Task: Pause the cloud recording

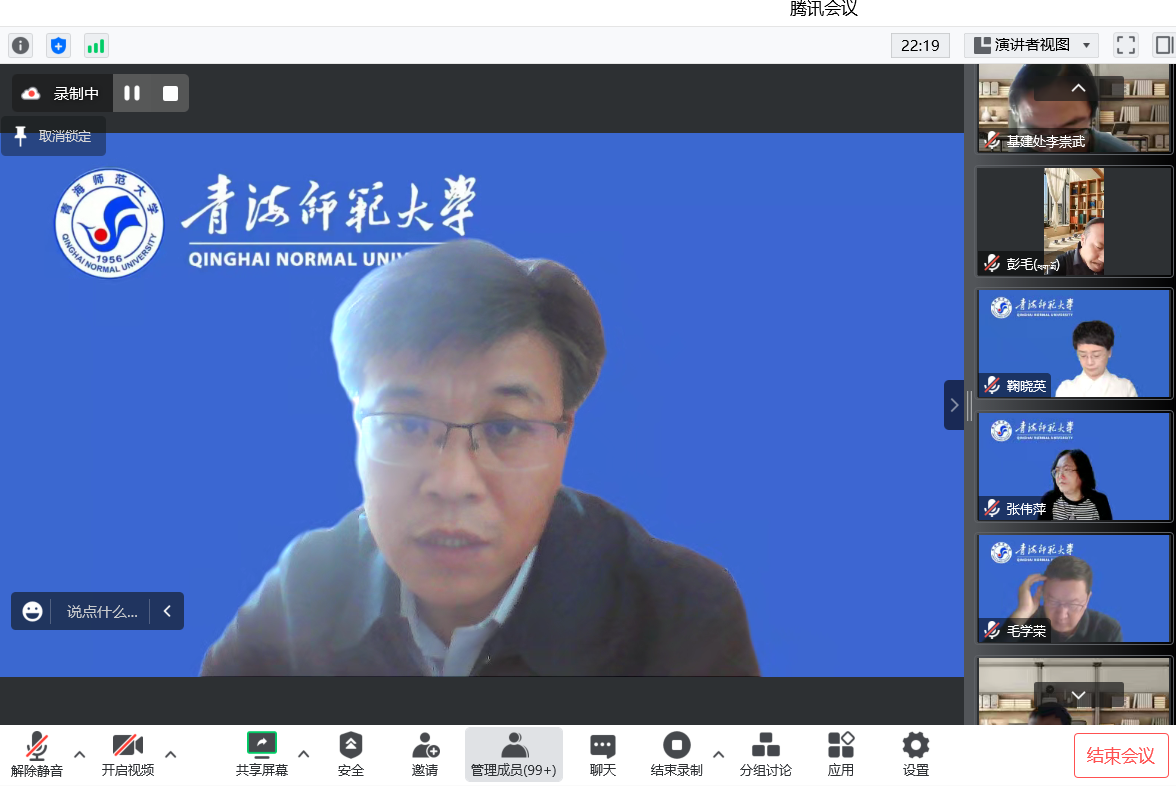Action: click(x=132, y=93)
